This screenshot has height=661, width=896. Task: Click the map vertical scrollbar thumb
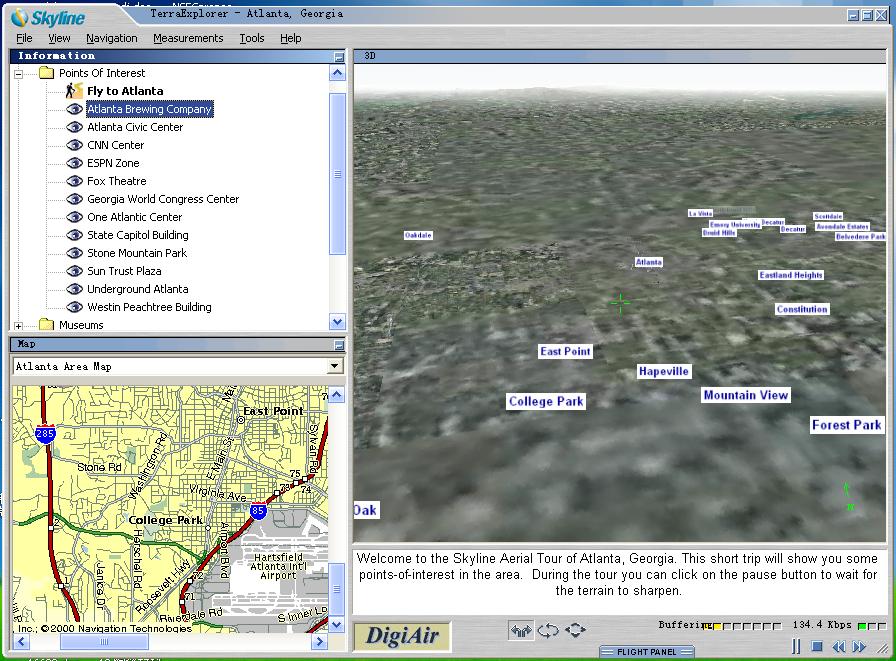coord(337,589)
